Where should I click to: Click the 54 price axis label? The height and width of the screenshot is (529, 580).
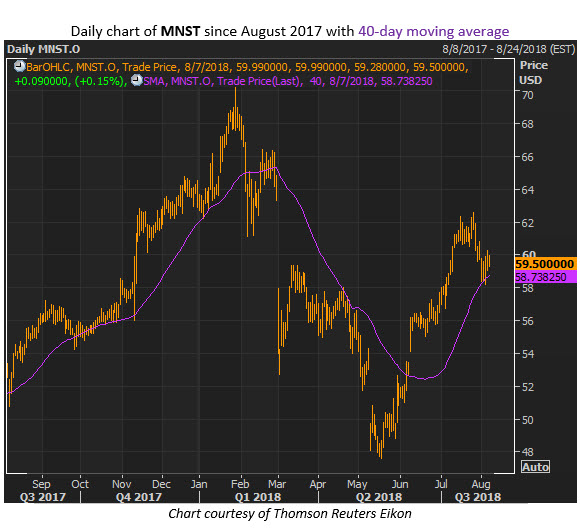pos(527,354)
